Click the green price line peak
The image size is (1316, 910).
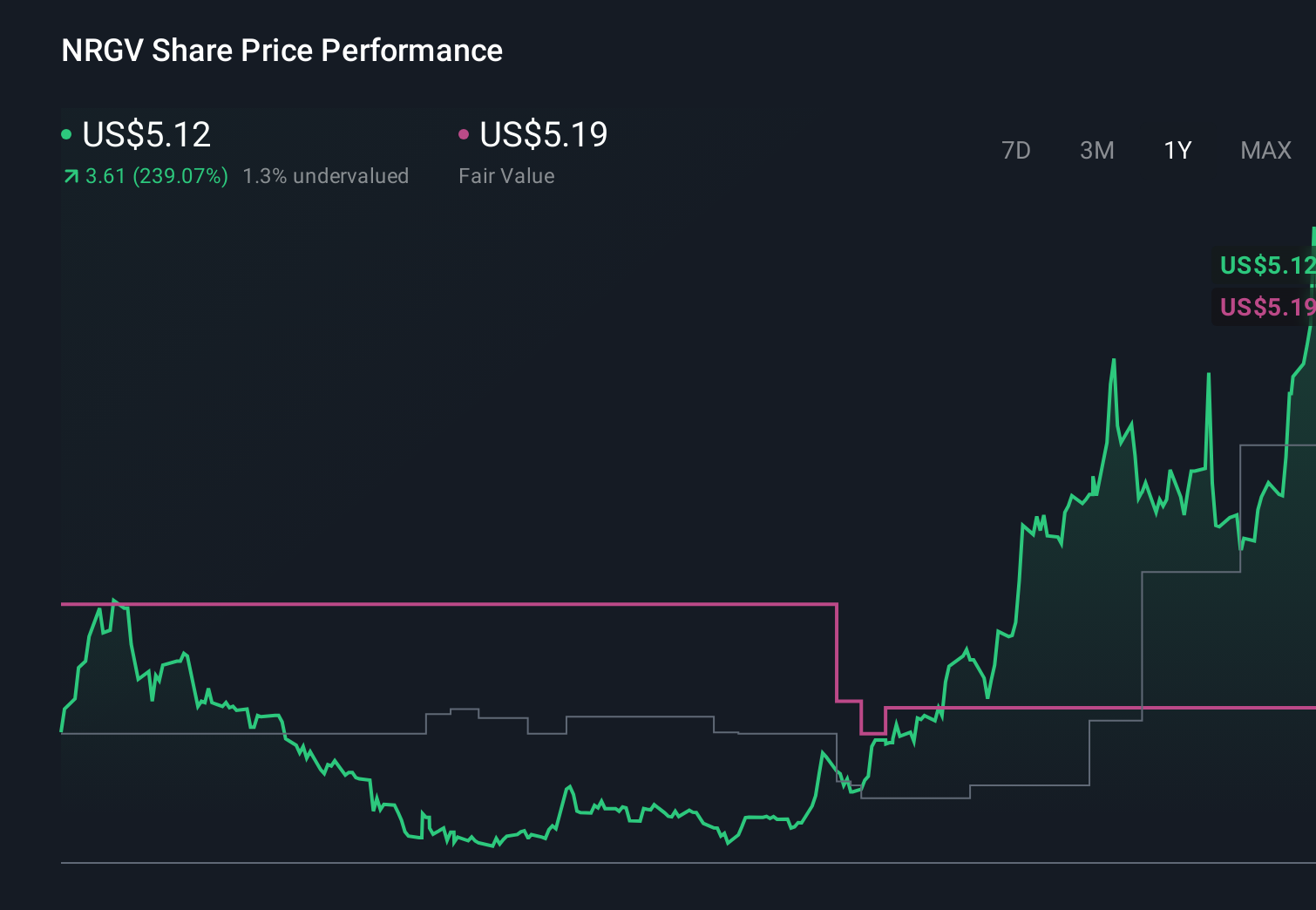coord(1115,359)
